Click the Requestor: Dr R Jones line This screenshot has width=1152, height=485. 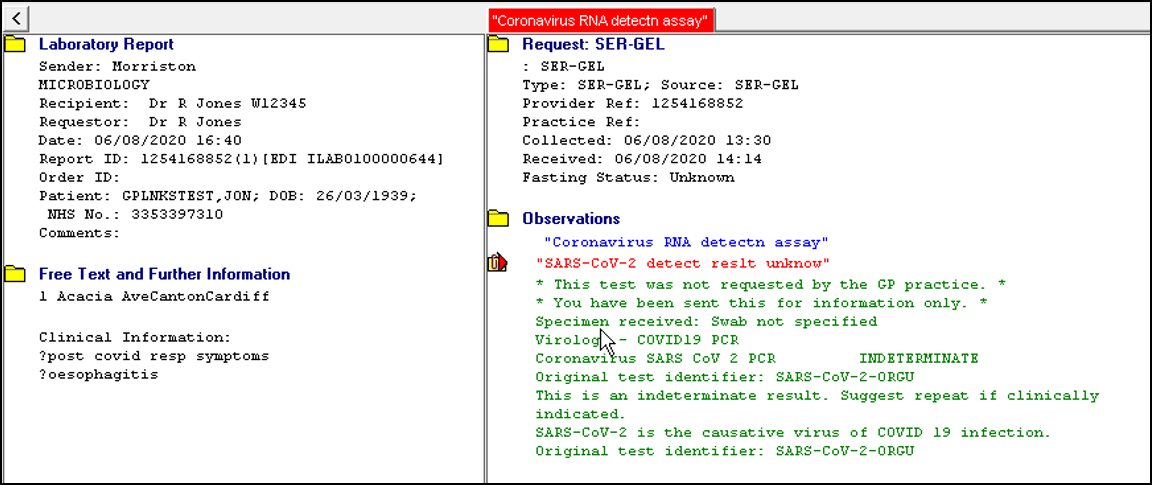140,121
